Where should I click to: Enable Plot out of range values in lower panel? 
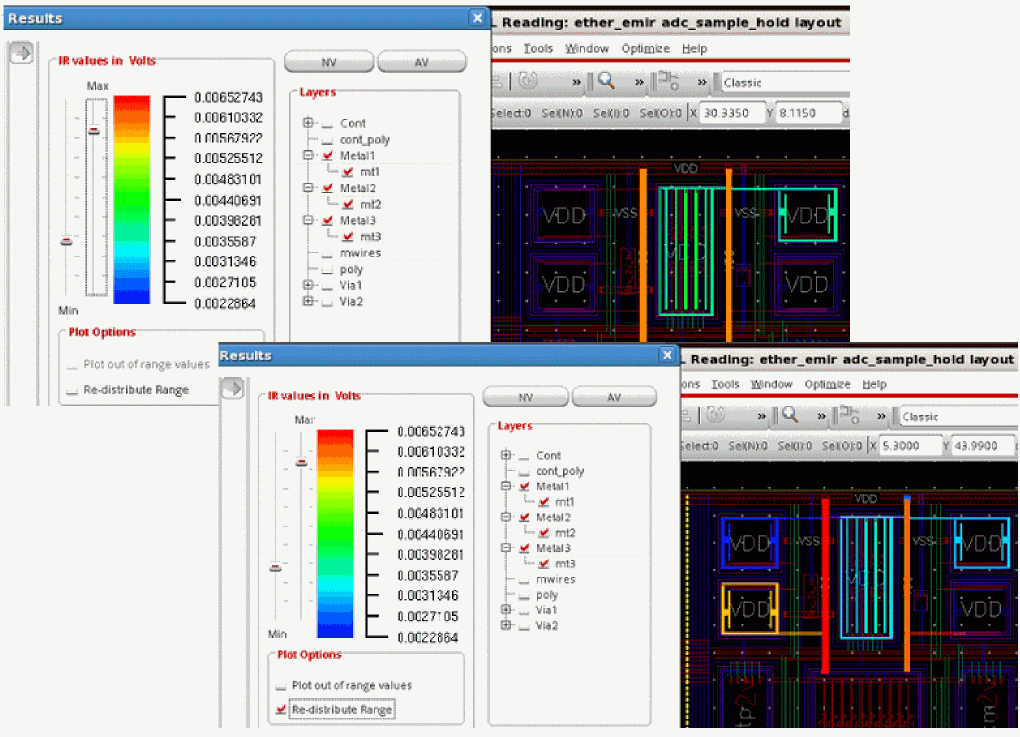(281, 686)
